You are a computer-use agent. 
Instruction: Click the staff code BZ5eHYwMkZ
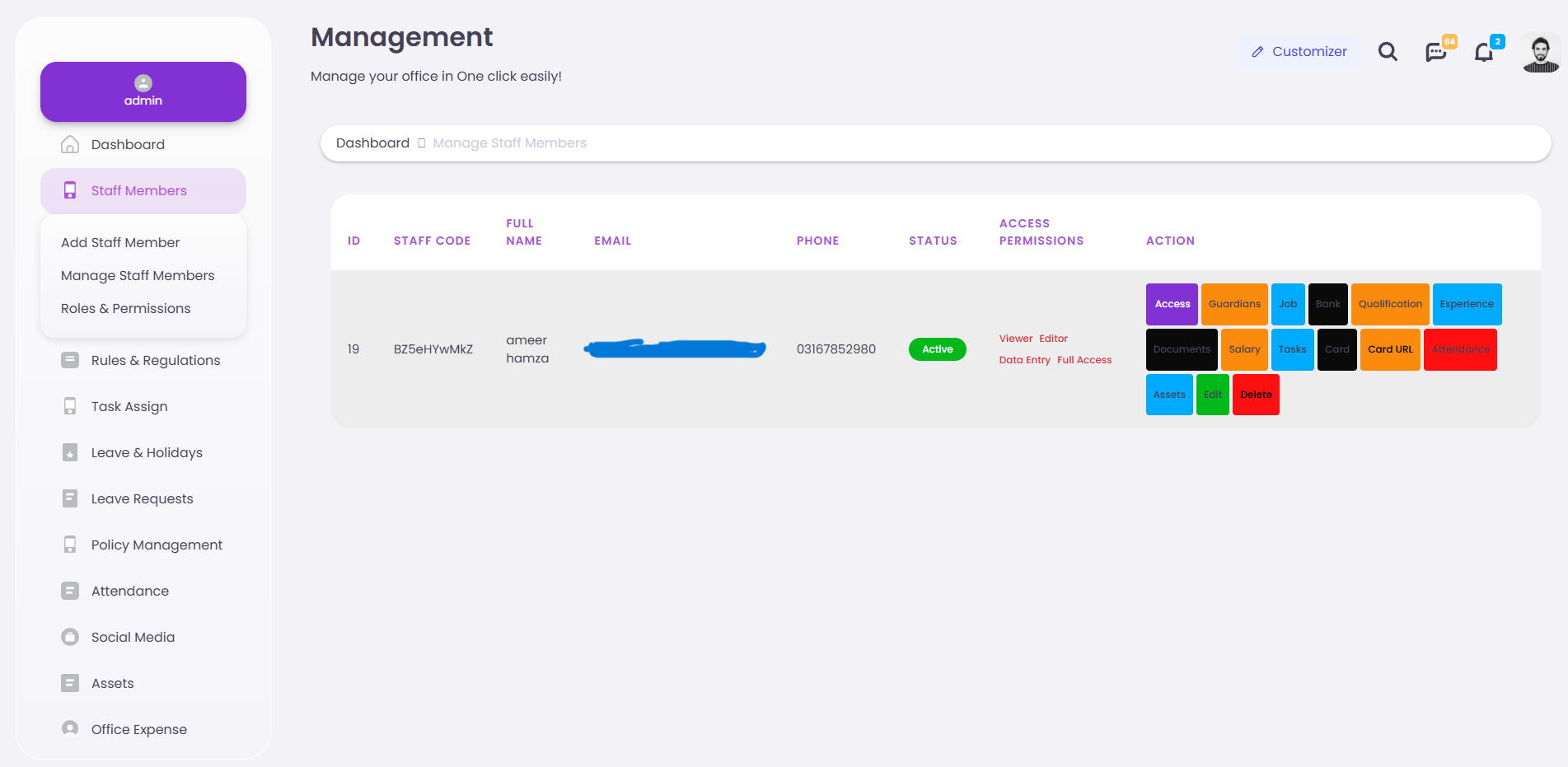pyautogui.click(x=433, y=349)
